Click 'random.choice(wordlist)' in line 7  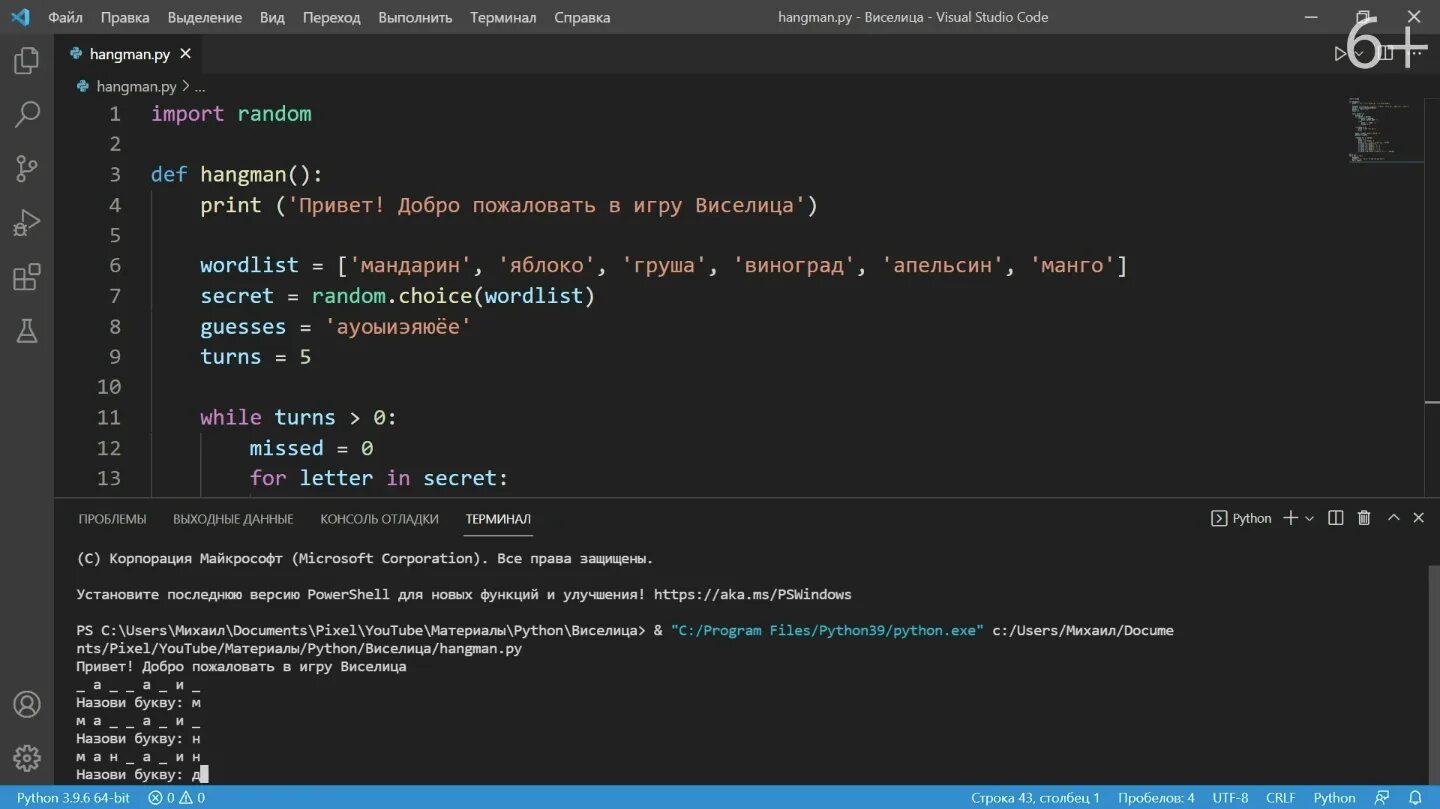click(x=453, y=296)
